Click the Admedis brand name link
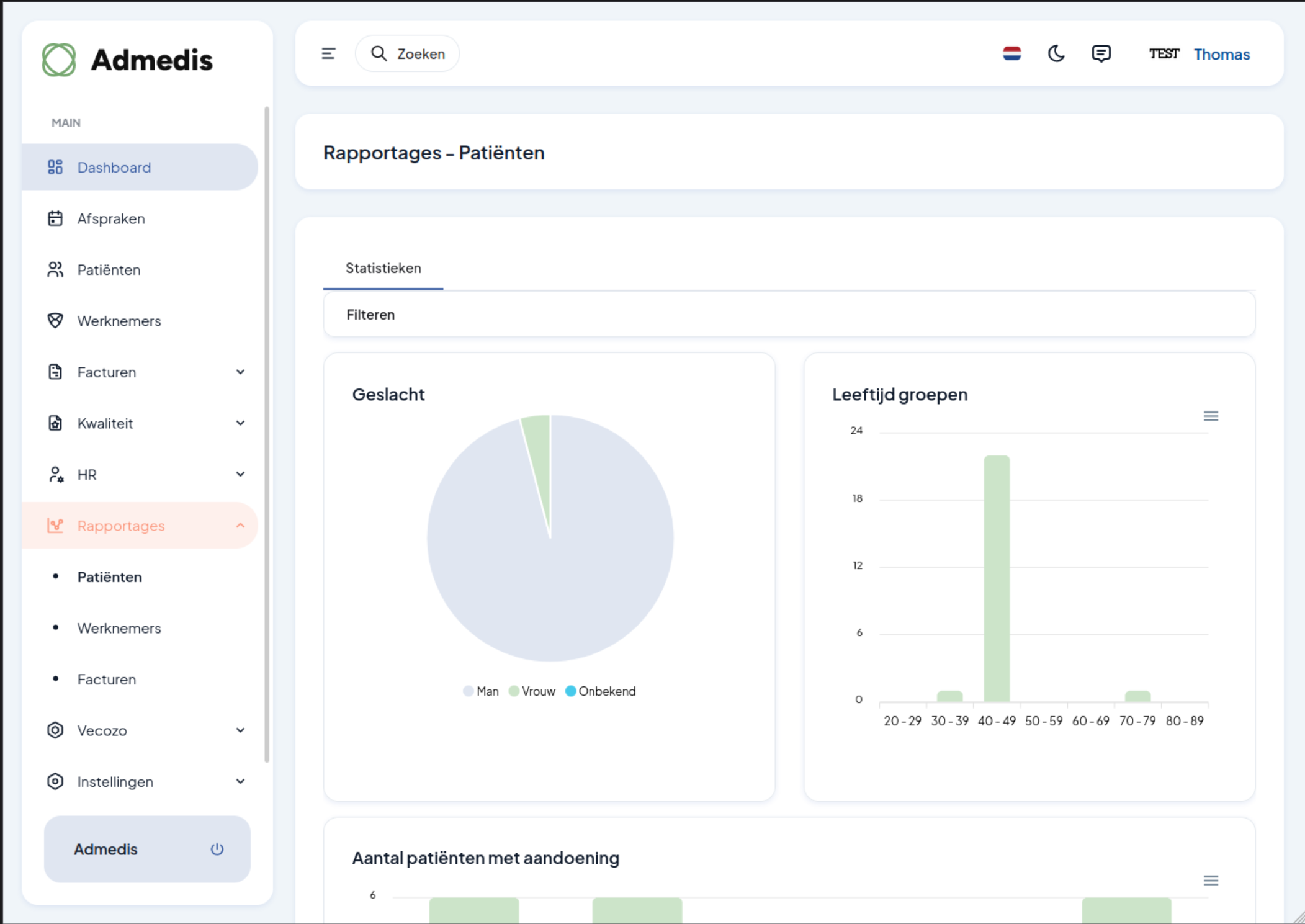The height and width of the screenshot is (924, 1305). pos(152,60)
